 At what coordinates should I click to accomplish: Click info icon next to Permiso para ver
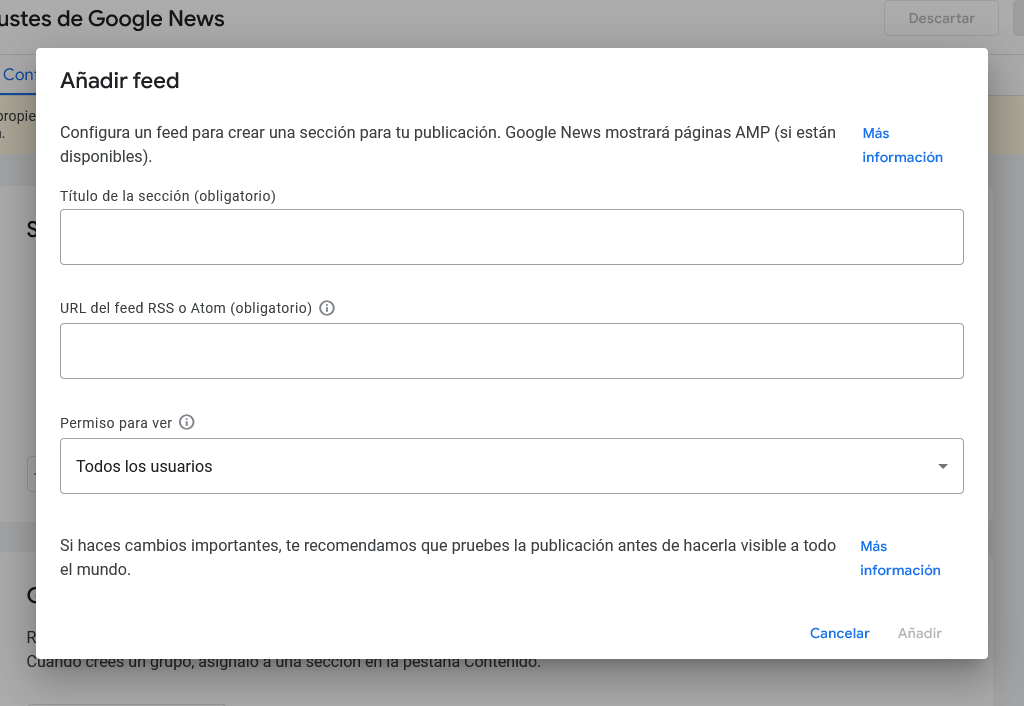coord(186,422)
